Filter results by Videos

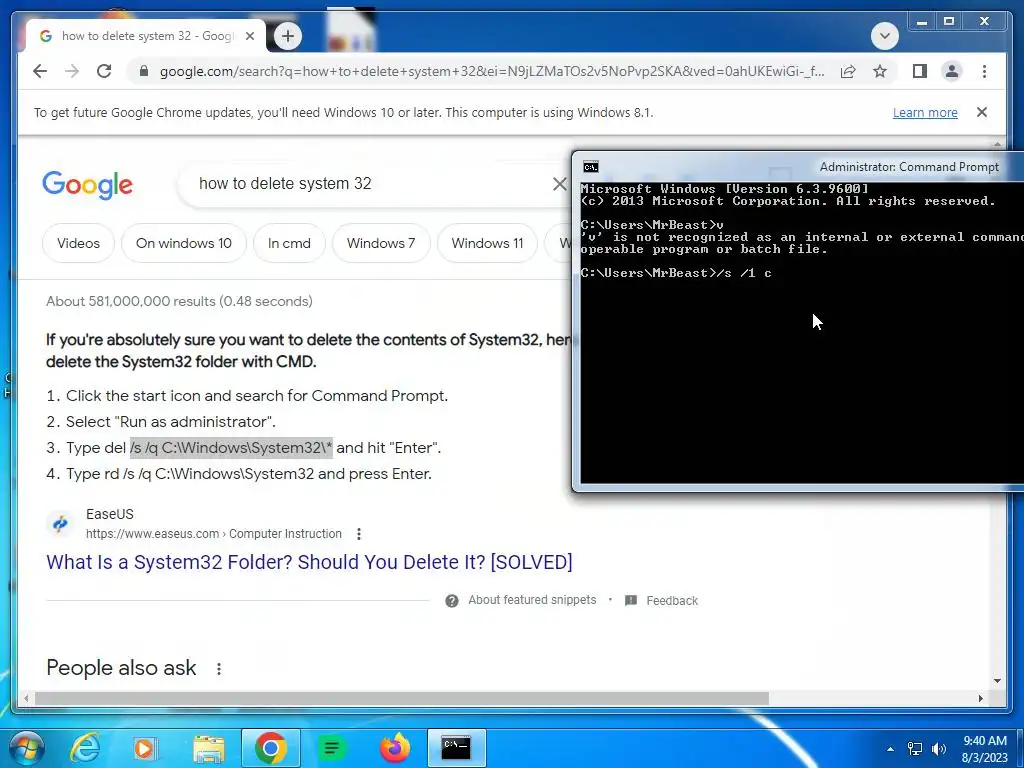pos(78,243)
